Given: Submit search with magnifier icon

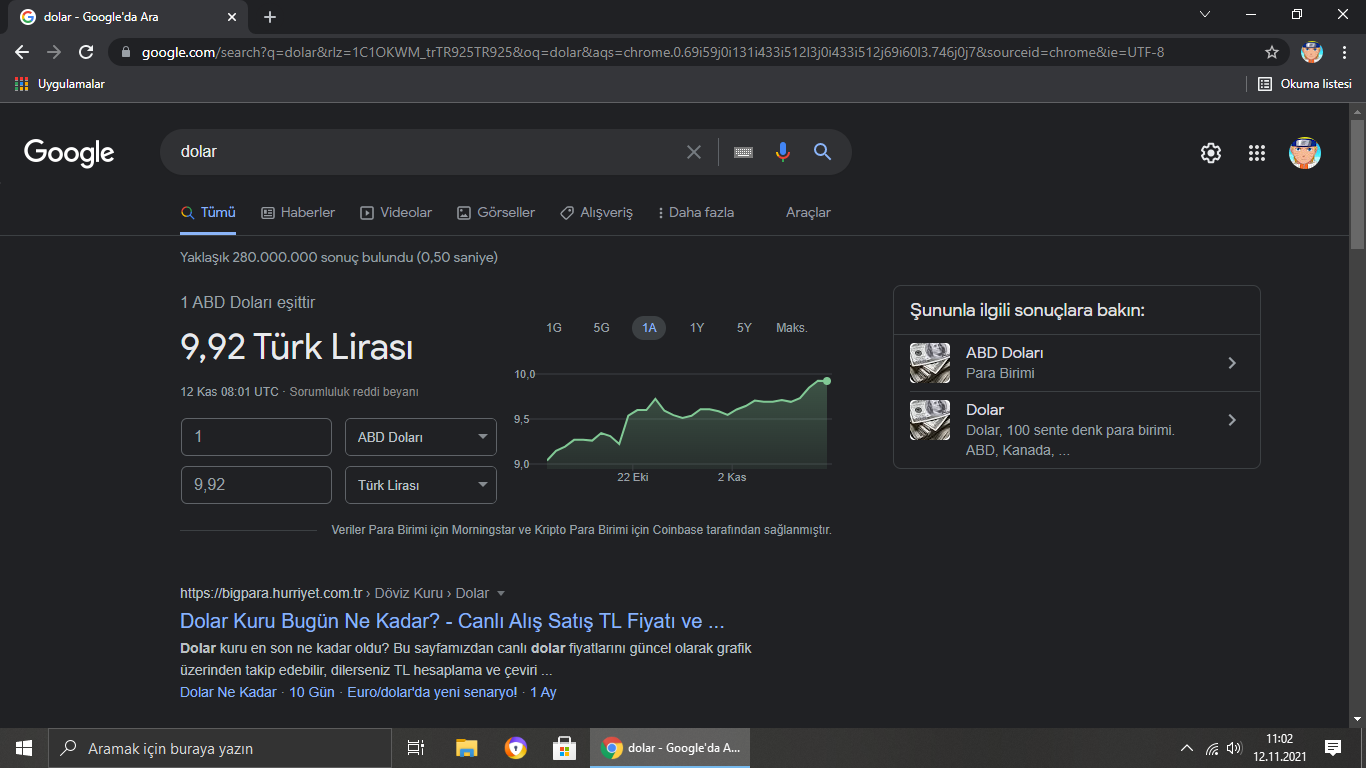Looking at the screenshot, I should (x=823, y=152).
